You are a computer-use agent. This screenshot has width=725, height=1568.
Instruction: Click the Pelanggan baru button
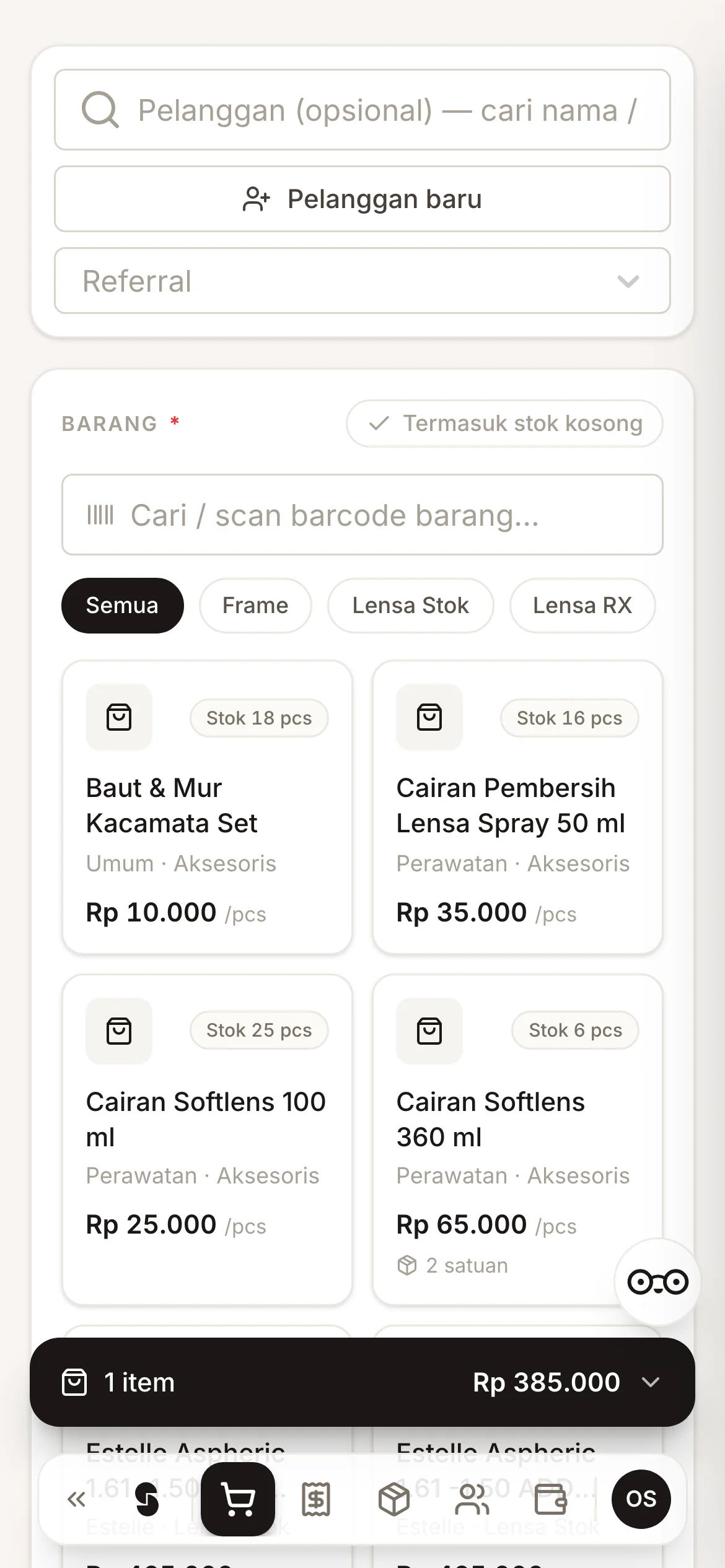pyautogui.click(x=362, y=199)
